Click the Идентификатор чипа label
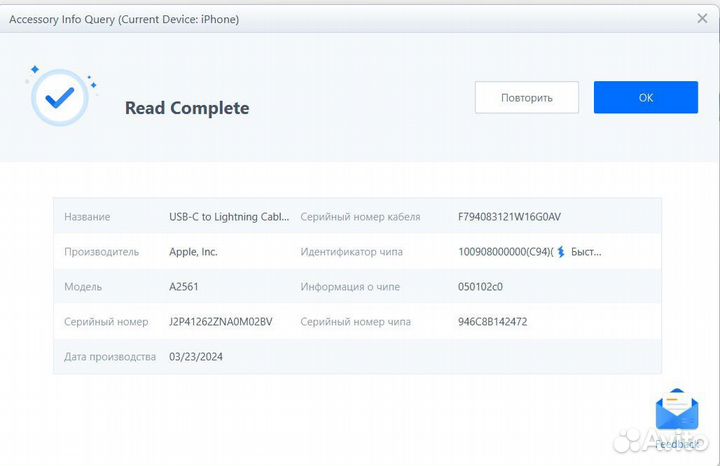 click(x=352, y=252)
